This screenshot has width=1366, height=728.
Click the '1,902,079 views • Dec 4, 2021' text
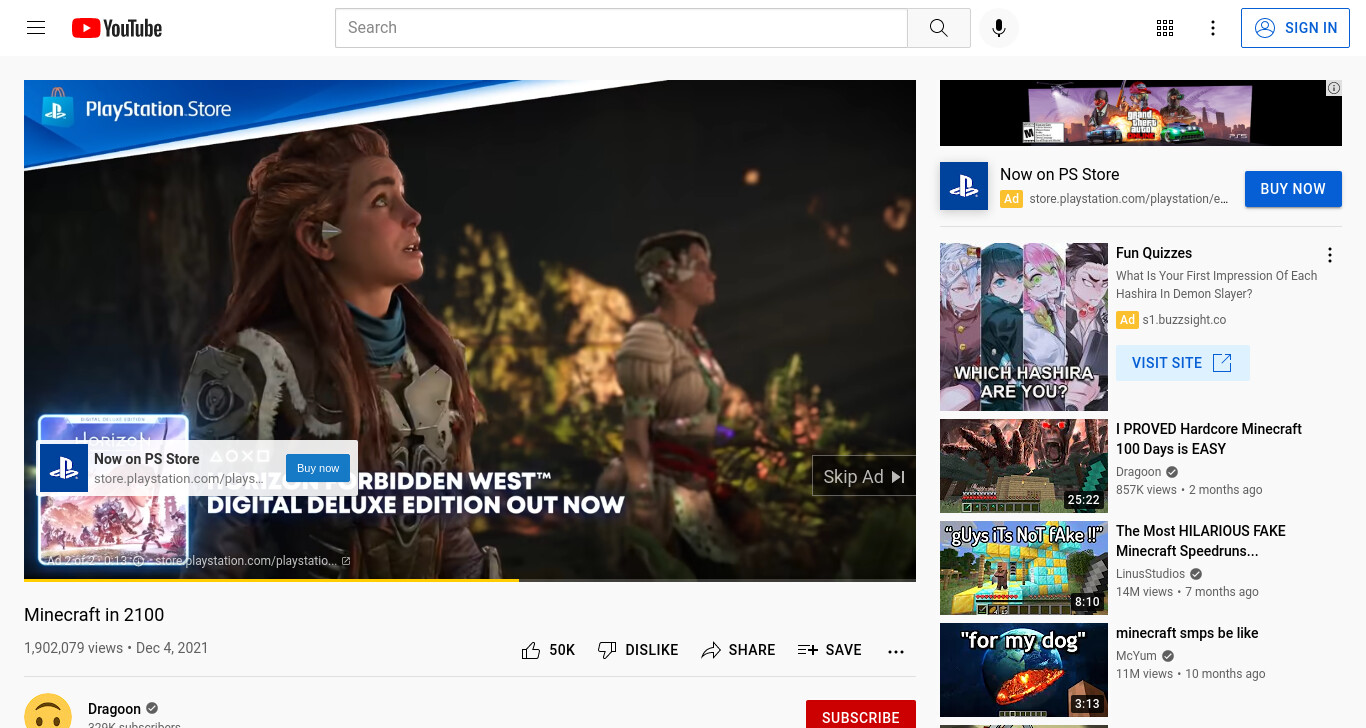click(x=116, y=648)
